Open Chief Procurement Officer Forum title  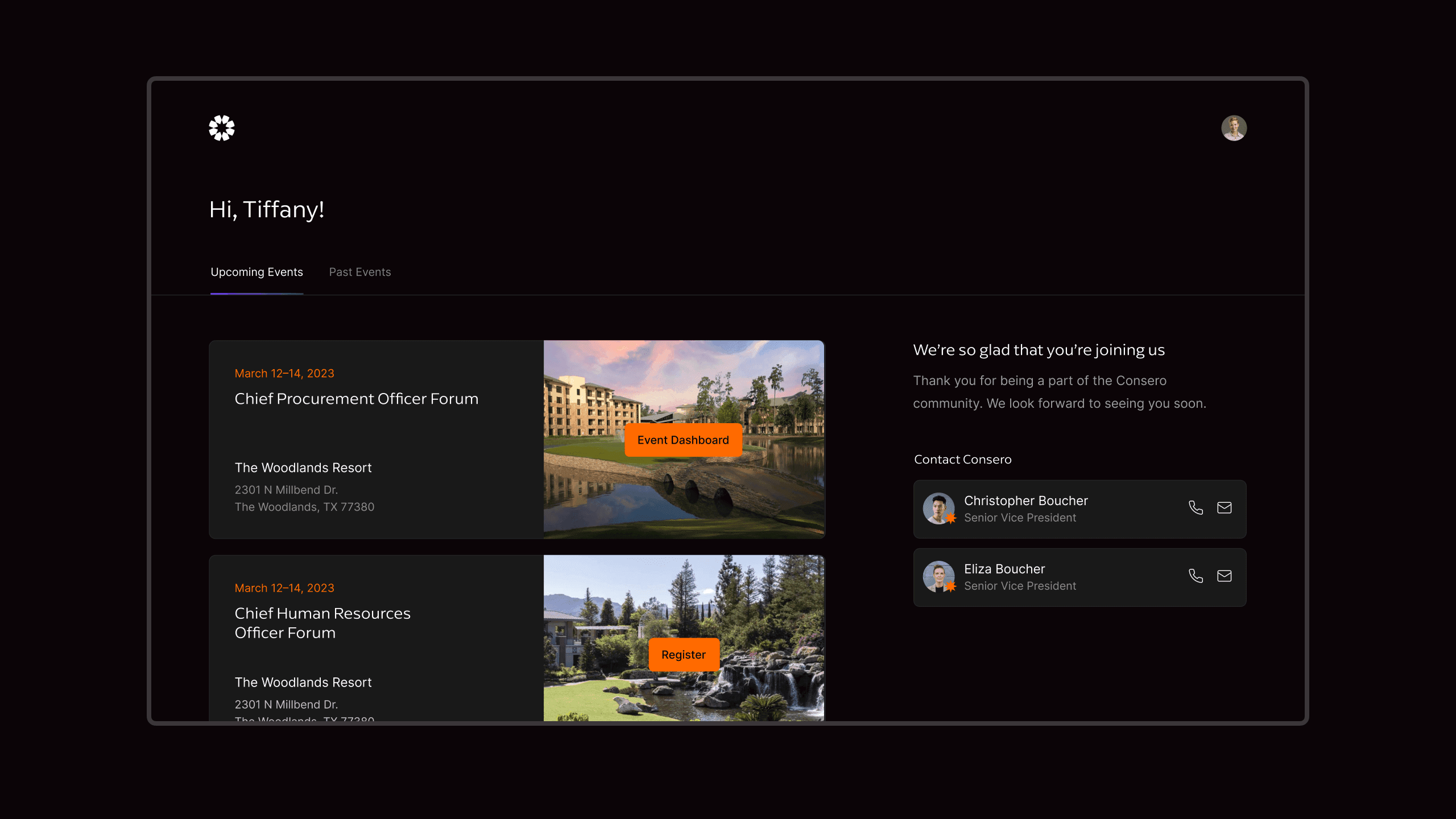coord(356,399)
